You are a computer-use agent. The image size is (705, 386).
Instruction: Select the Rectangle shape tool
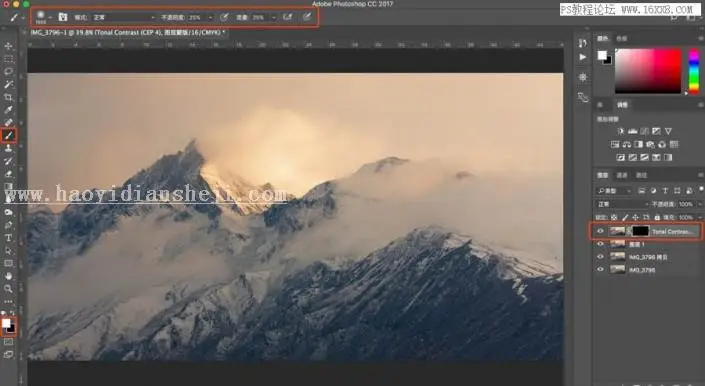click(9, 263)
